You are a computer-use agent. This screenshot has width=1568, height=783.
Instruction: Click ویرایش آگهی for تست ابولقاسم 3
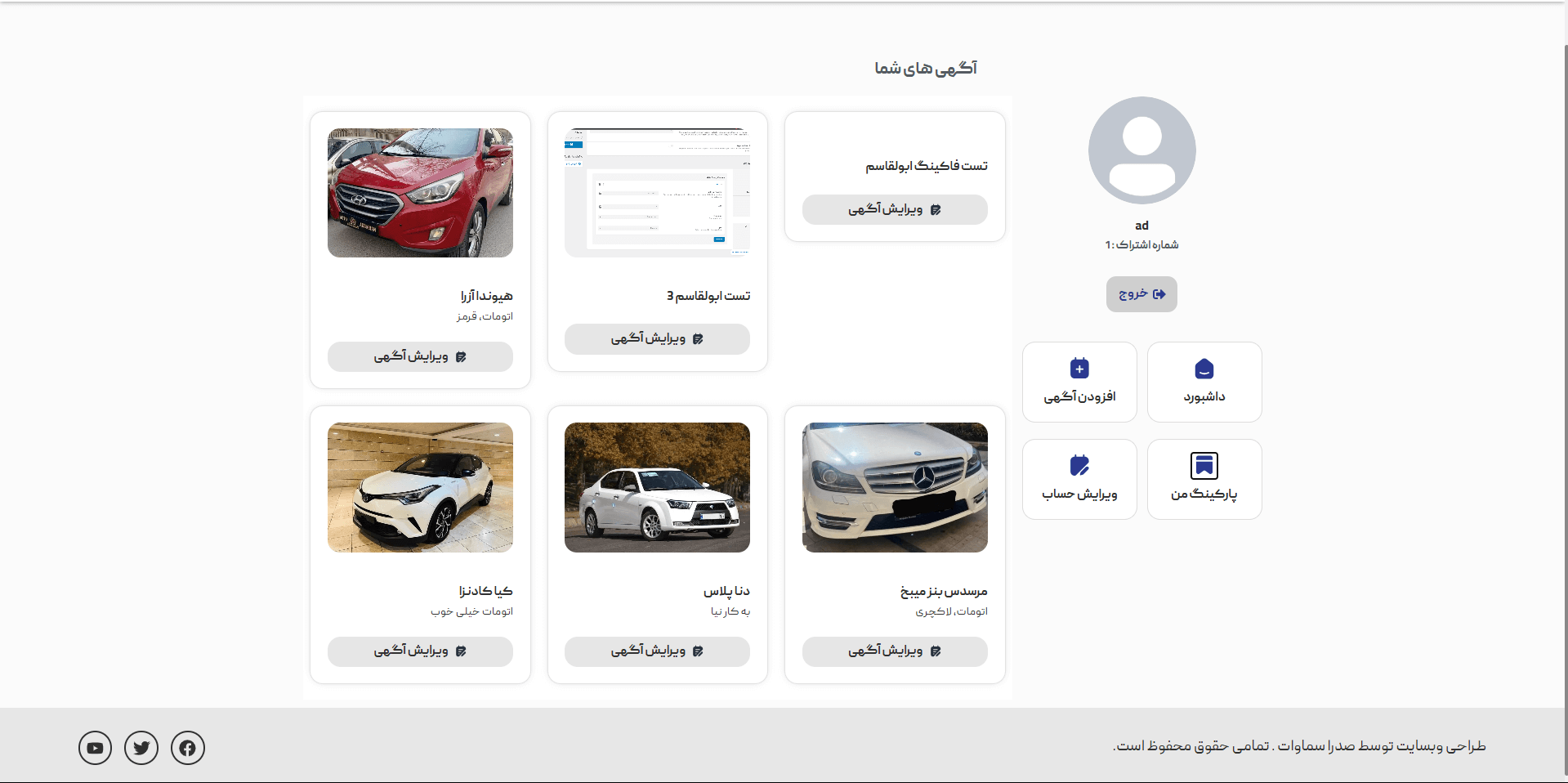coord(657,339)
